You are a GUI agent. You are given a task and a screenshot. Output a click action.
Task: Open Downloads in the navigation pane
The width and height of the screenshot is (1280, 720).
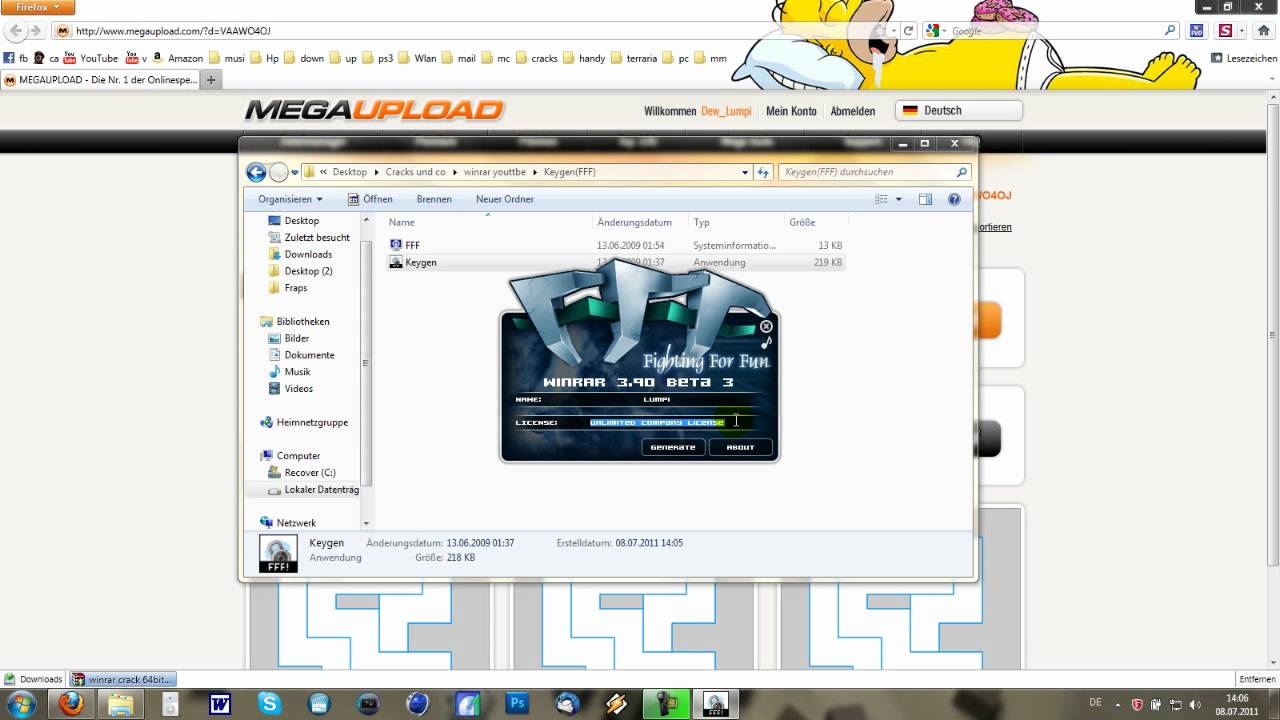[308, 254]
